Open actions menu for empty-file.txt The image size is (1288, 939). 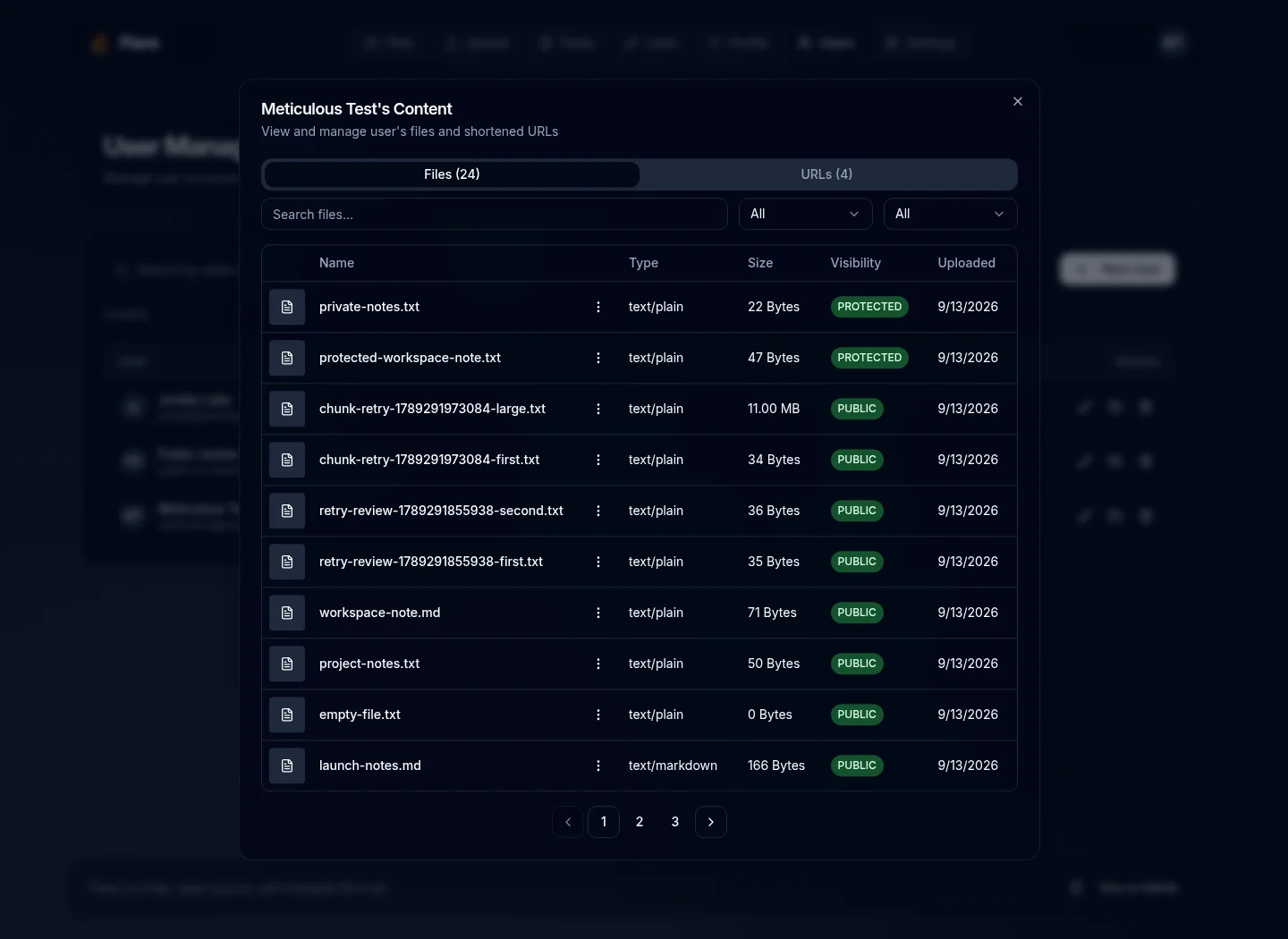[x=598, y=715]
